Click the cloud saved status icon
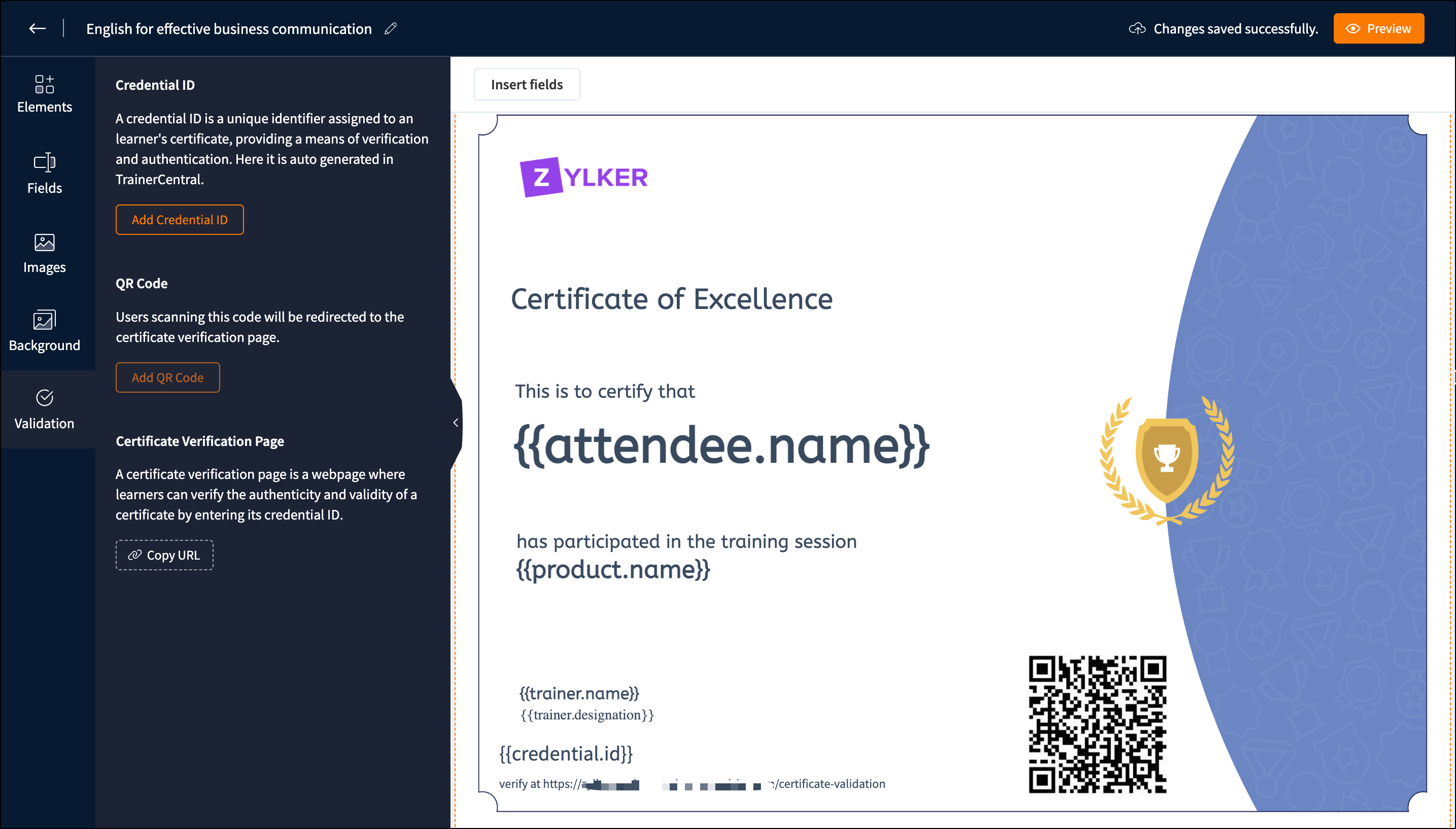 pos(1137,28)
